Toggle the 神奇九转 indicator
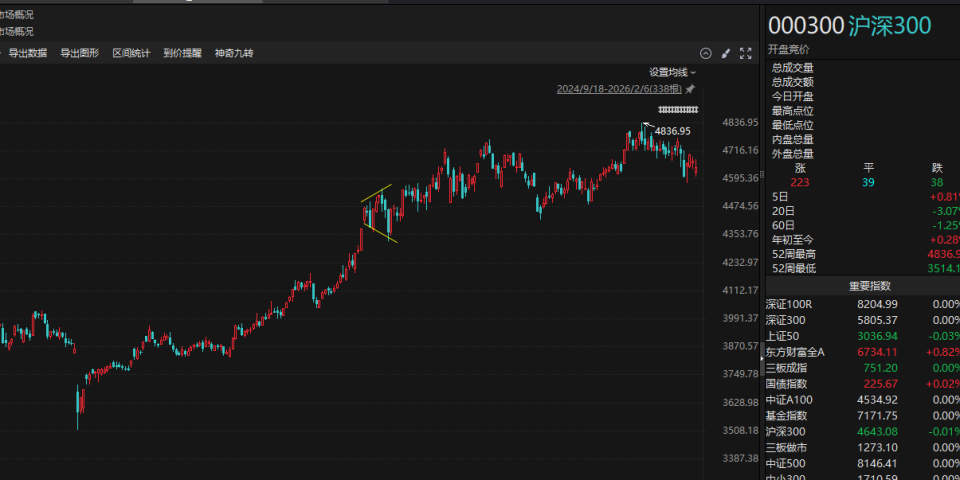Viewport: 960px width, 480px height. pos(234,53)
